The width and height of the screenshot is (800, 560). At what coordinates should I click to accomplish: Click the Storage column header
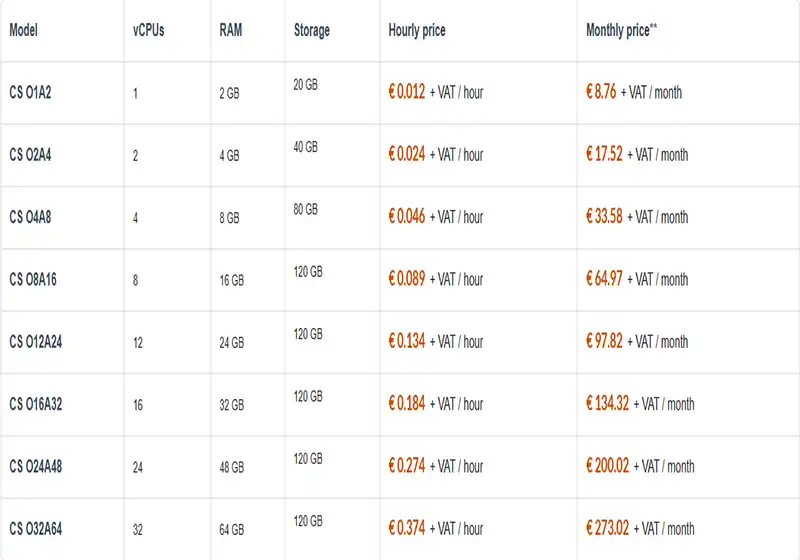click(311, 30)
